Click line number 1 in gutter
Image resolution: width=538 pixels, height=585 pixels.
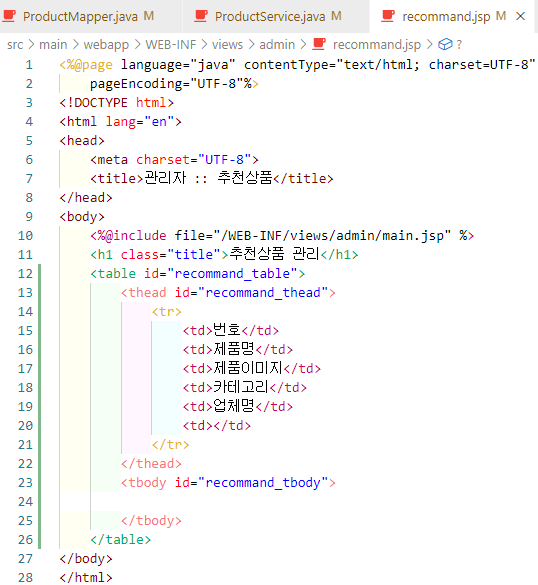coord(29,65)
